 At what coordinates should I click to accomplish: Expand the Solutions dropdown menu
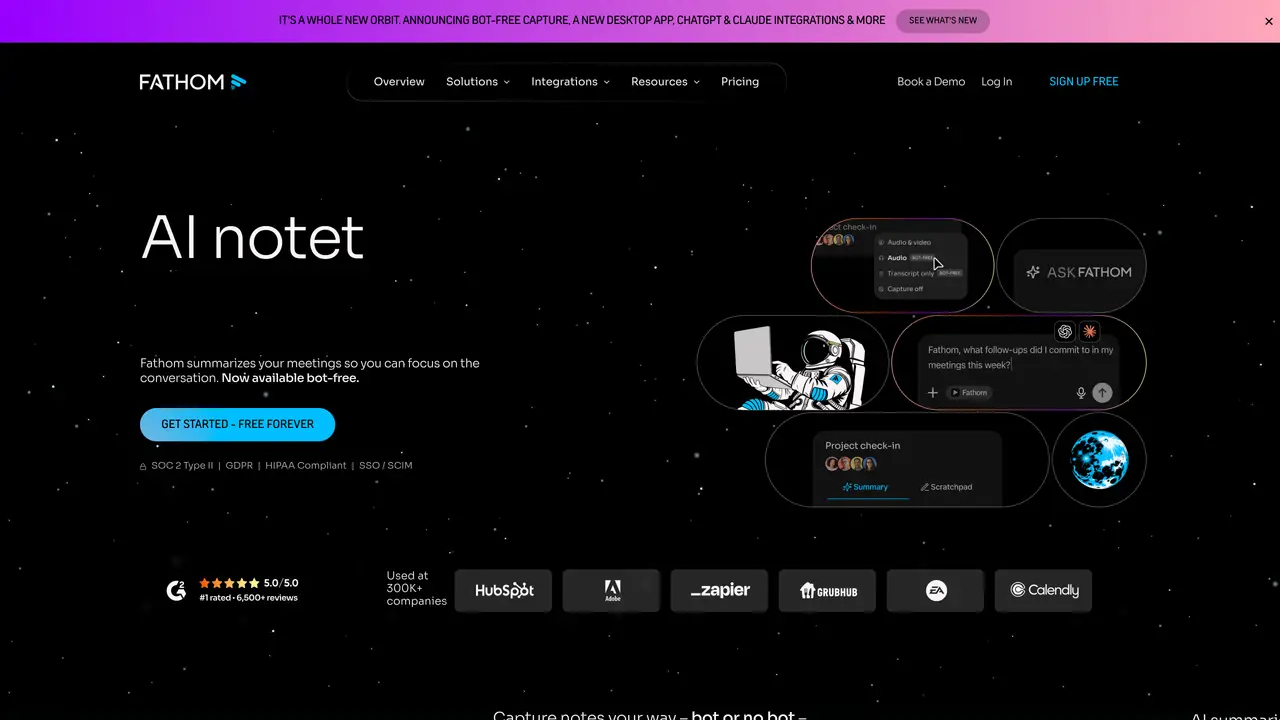pyautogui.click(x=478, y=82)
